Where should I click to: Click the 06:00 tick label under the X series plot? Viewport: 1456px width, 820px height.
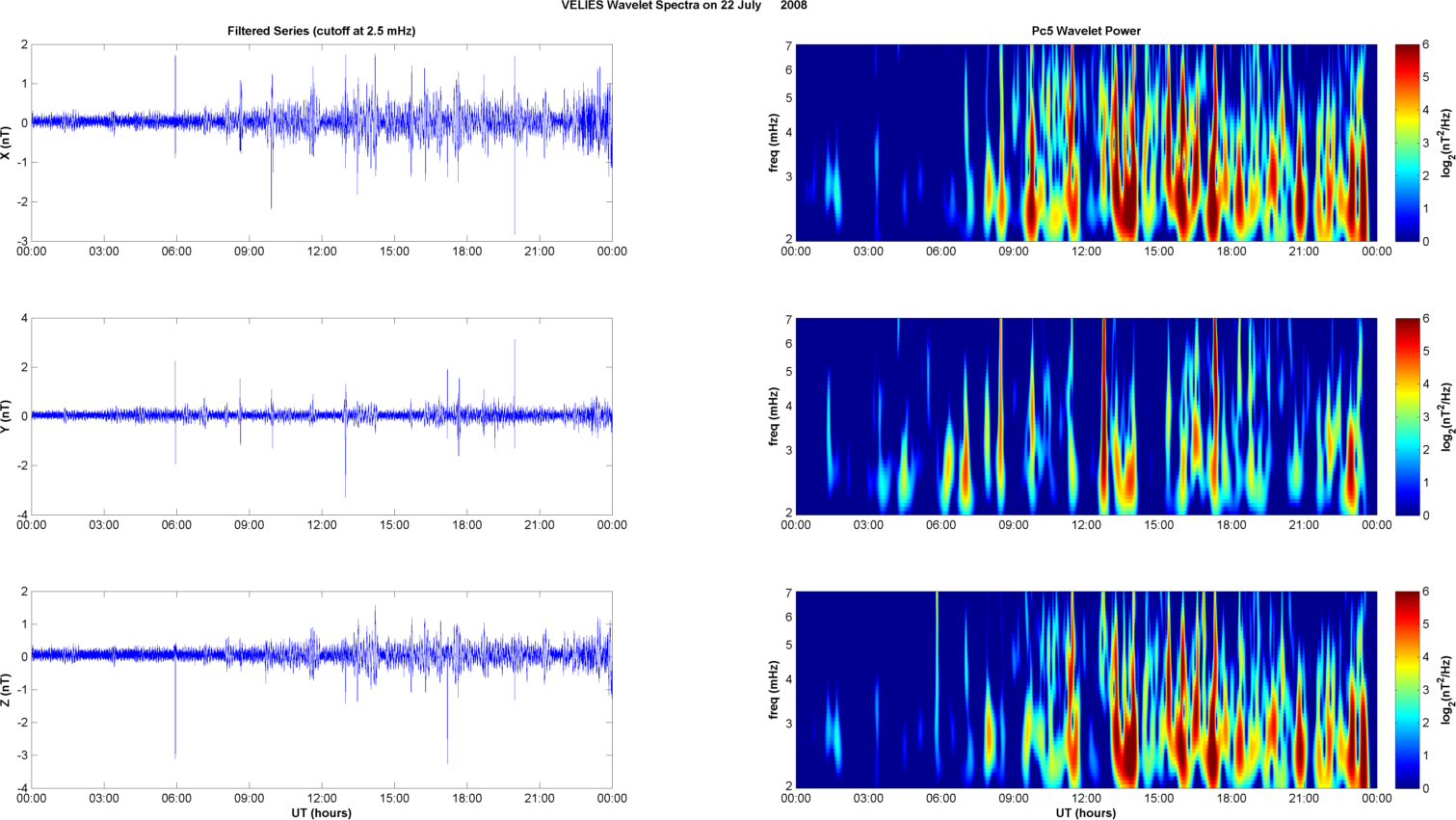coord(176,251)
